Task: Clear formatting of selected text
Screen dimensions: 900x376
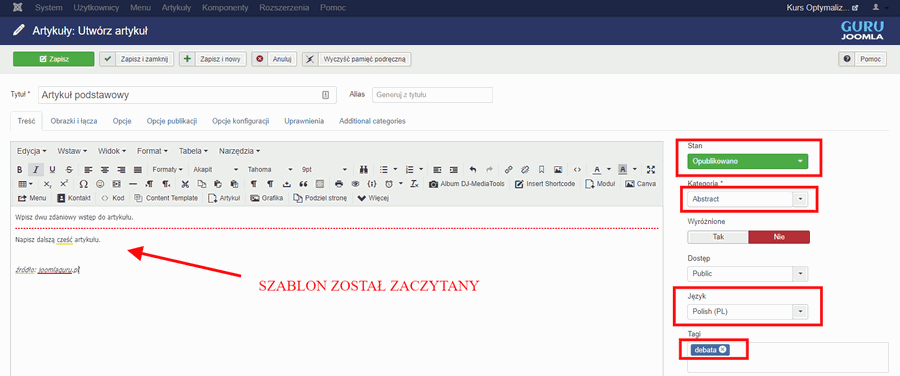Action: (x=414, y=184)
